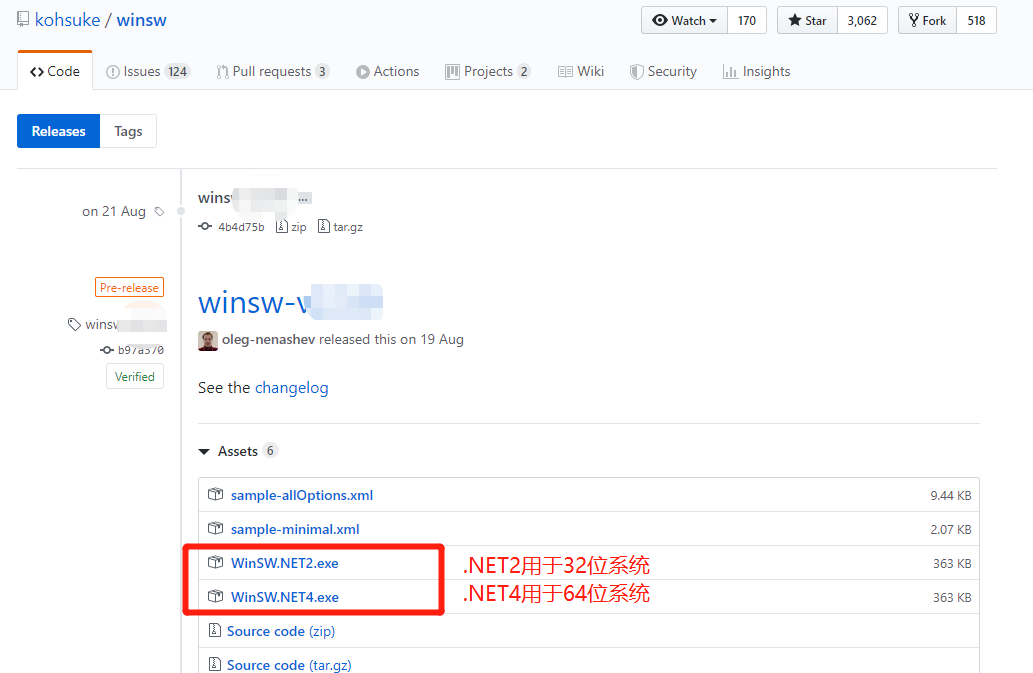The width and height of the screenshot is (1033, 673).
Task: Open the Wiki tab
Action: coord(580,71)
